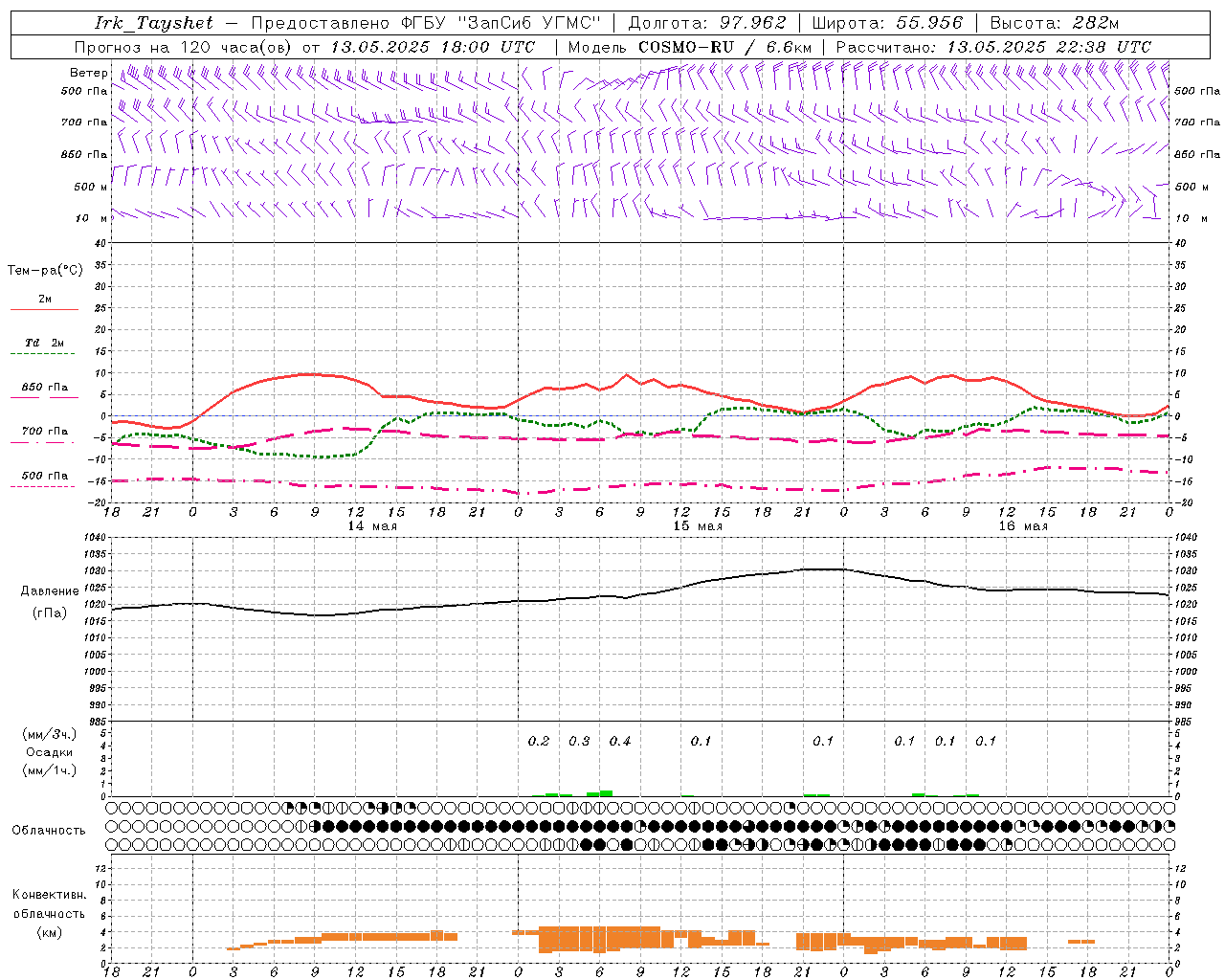
Task: Click the 16 мая date label
Action: pyautogui.click(x=1023, y=526)
